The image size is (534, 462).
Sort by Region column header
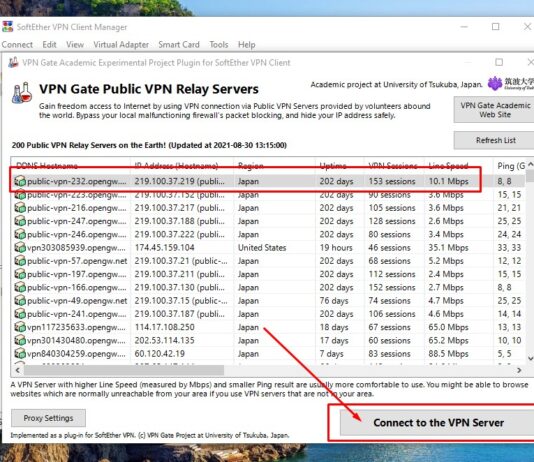(251, 166)
